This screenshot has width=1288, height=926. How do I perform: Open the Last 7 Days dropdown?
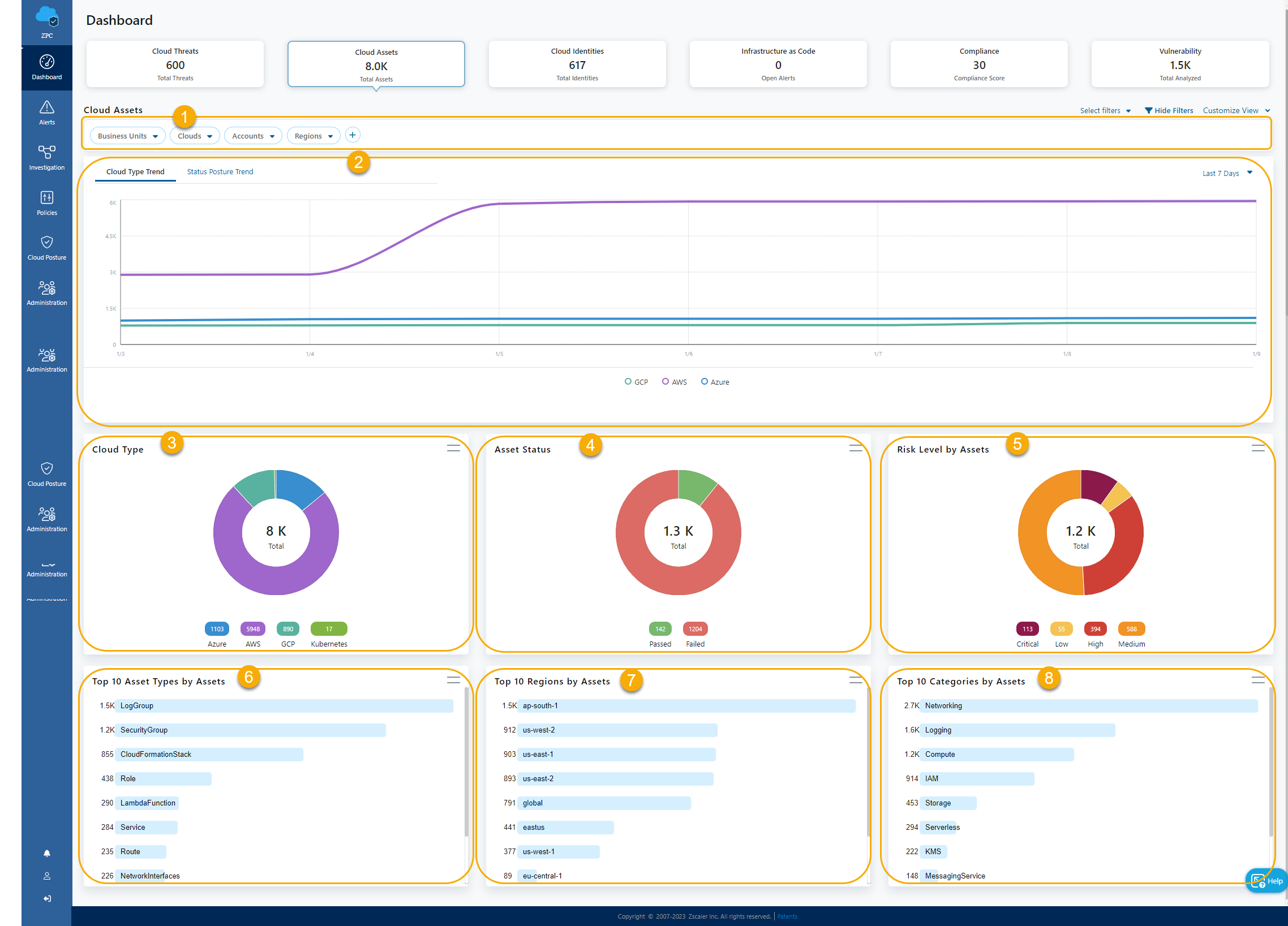pos(1227,173)
